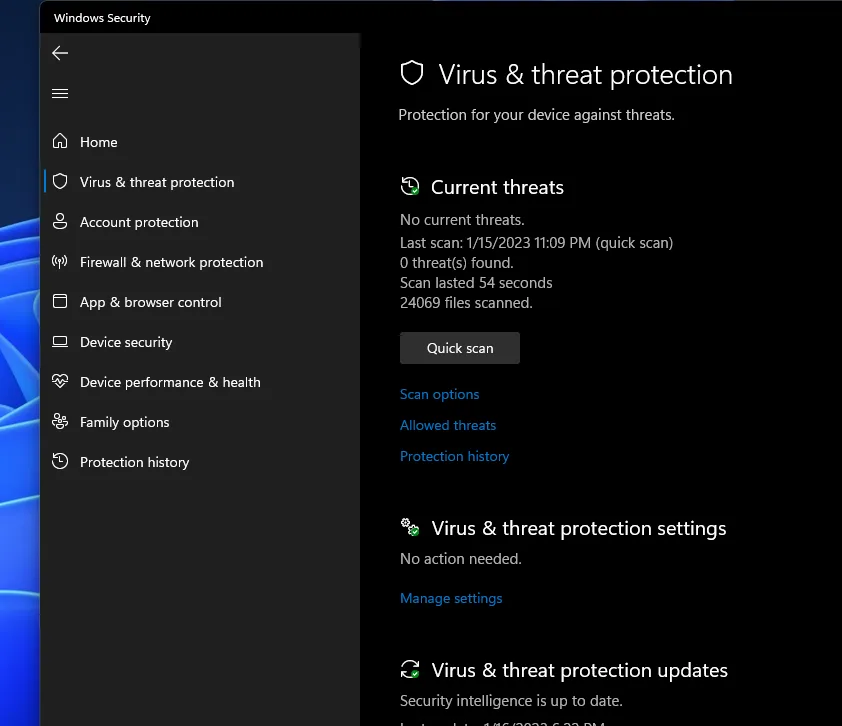Click the Account protection person icon

pos(60,222)
